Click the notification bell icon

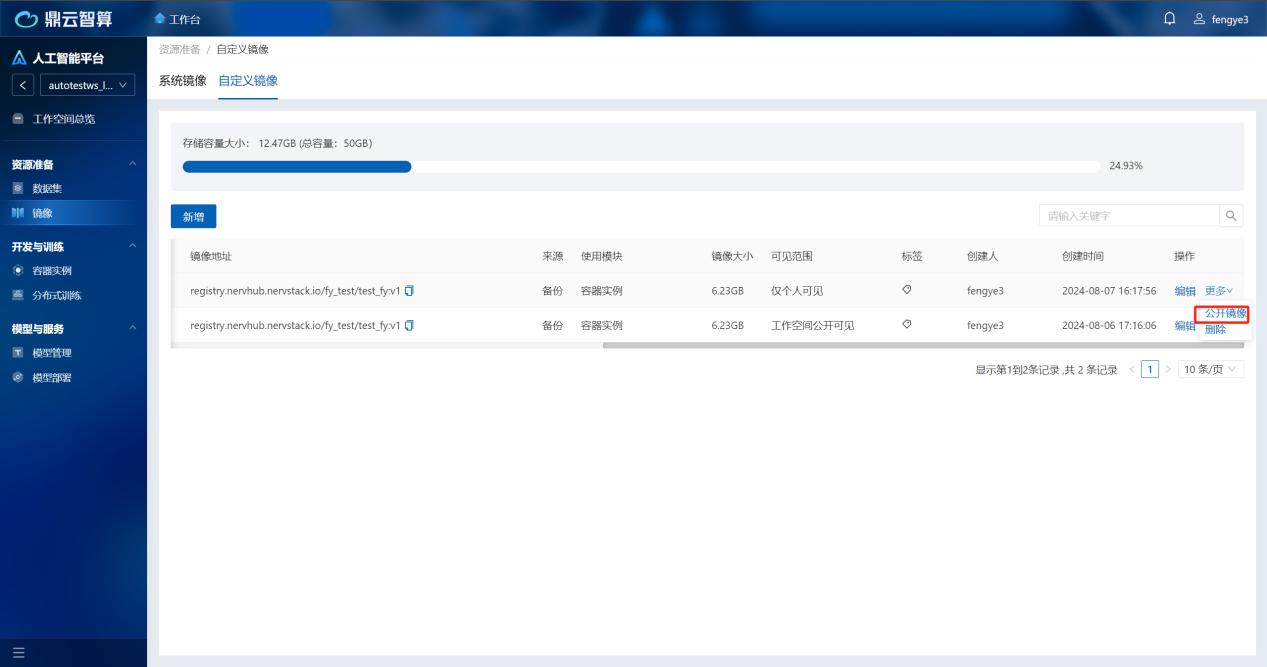pos(1170,18)
